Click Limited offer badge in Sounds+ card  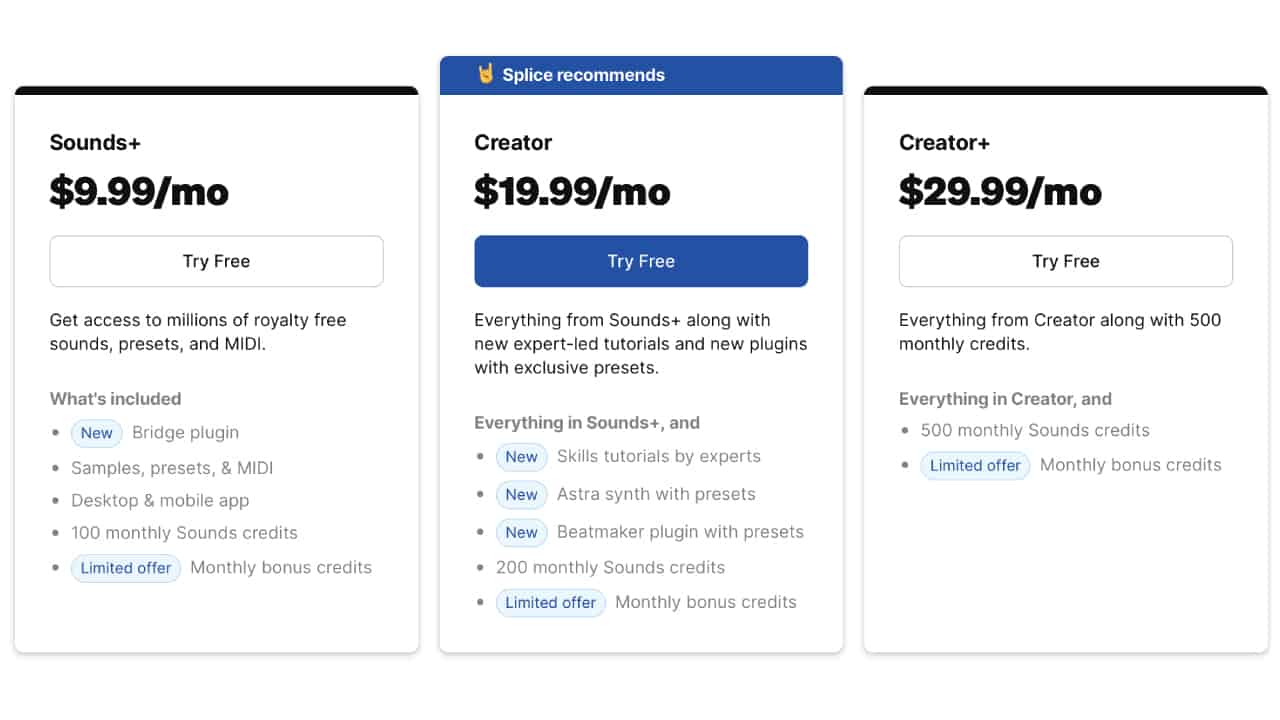pyautogui.click(x=125, y=568)
